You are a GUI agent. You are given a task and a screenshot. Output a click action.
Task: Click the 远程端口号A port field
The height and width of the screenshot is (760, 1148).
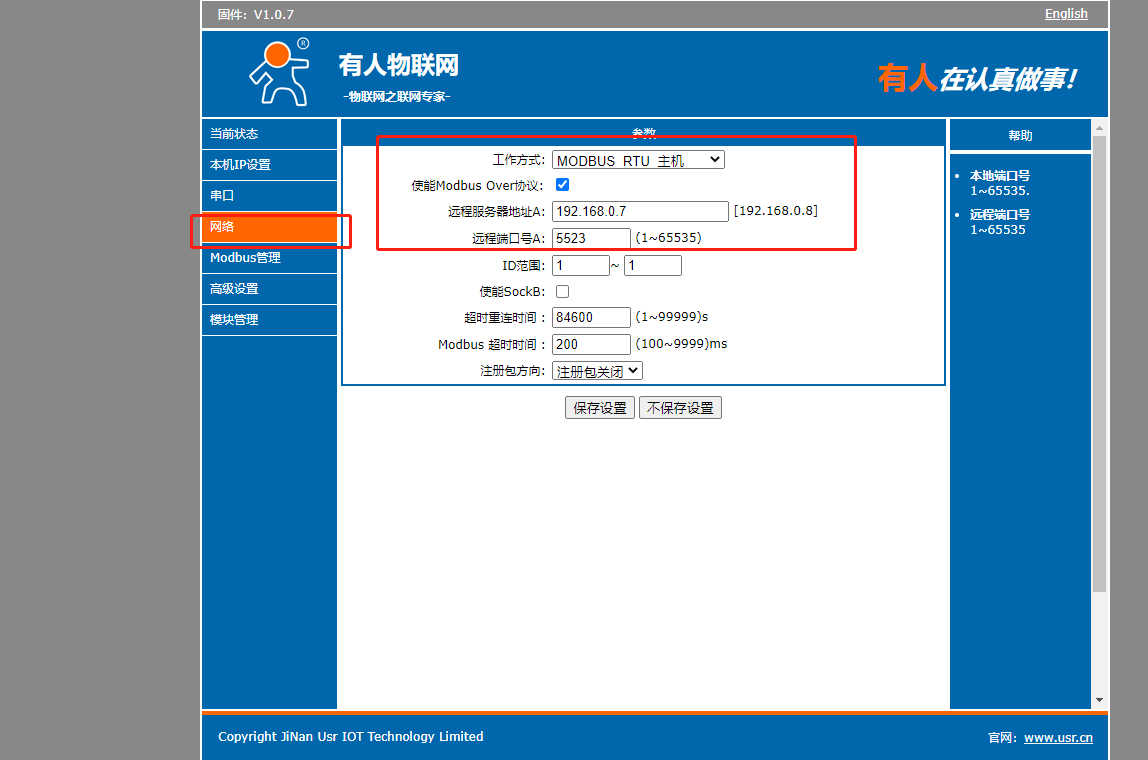click(591, 238)
